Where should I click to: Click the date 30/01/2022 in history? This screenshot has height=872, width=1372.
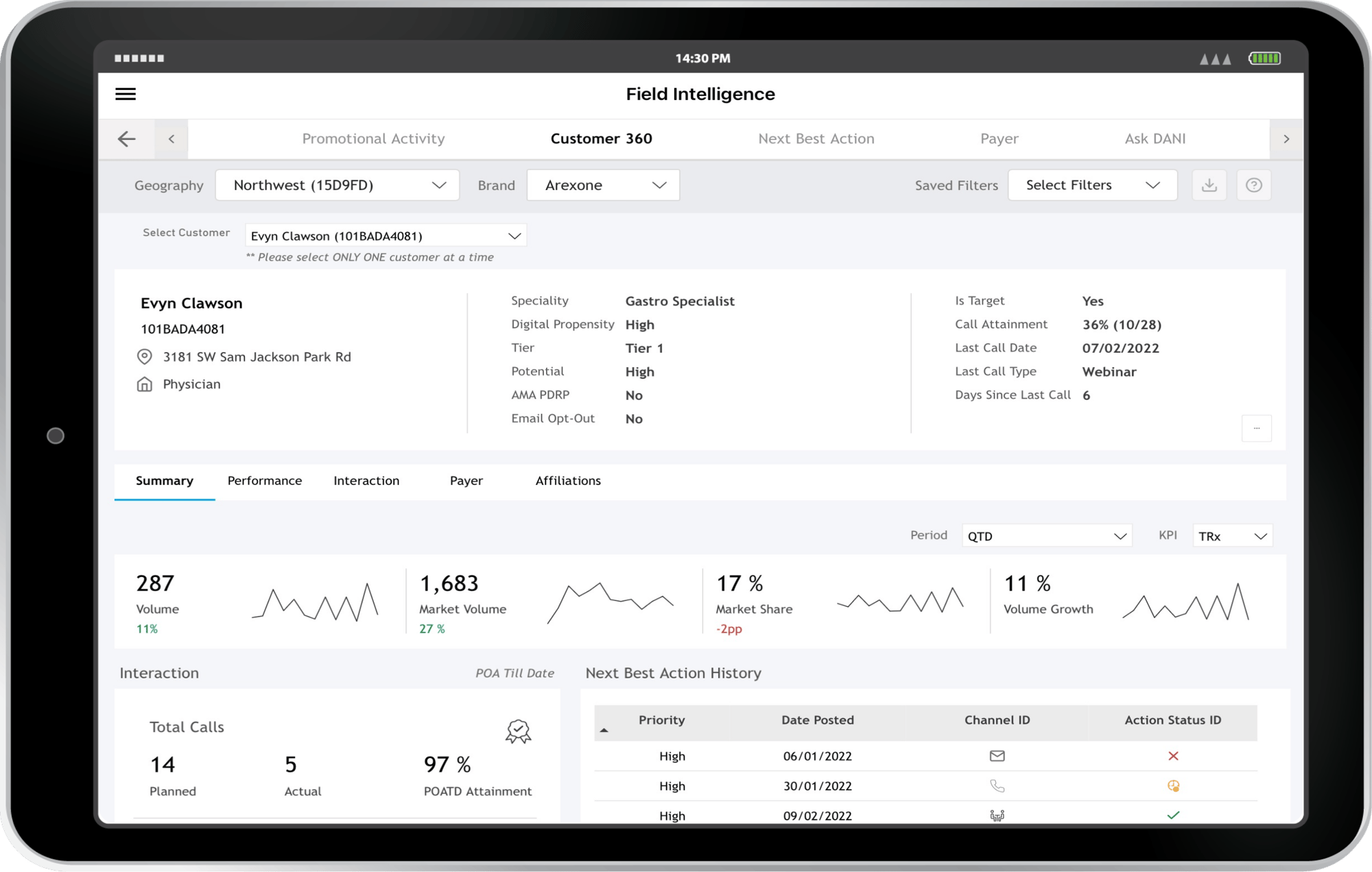click(x=818, y=786)
